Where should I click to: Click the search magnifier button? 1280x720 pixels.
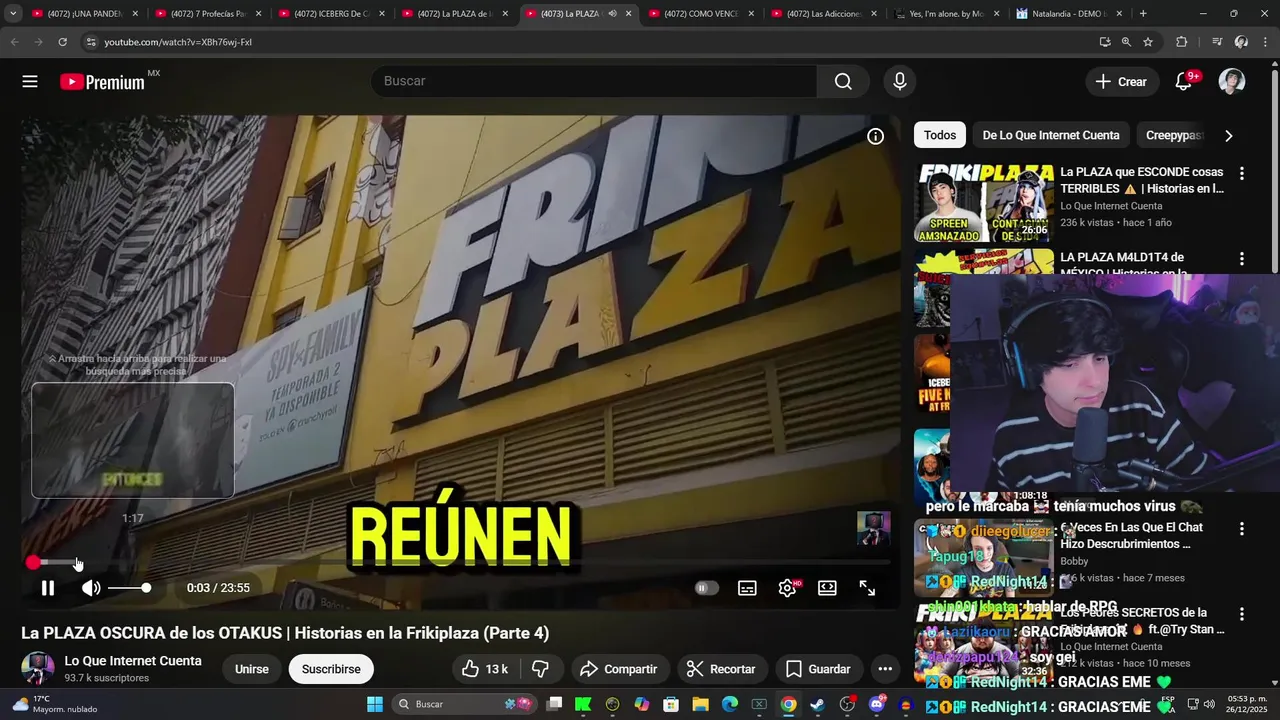coord(843,82)
